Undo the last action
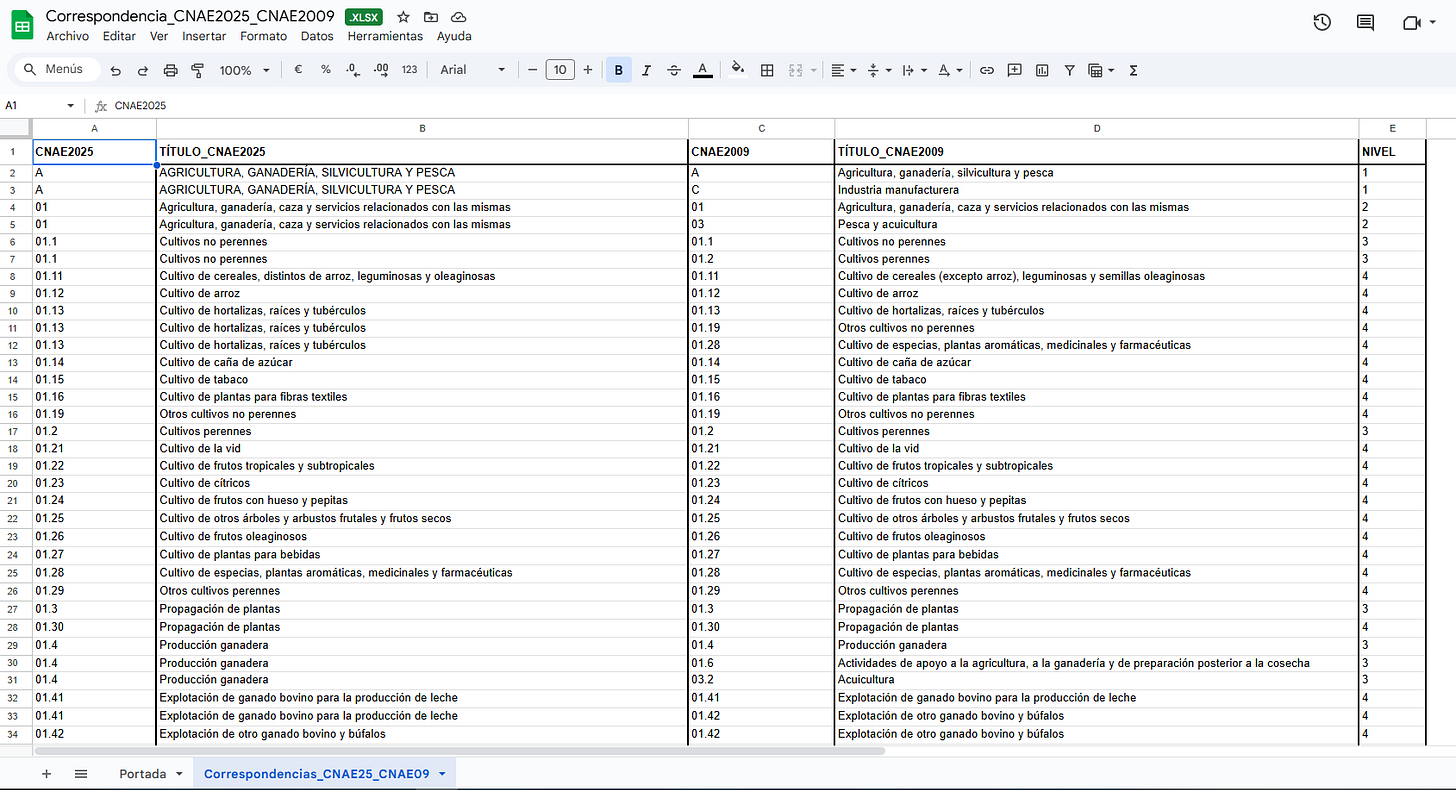 click(x=116, y=70)
